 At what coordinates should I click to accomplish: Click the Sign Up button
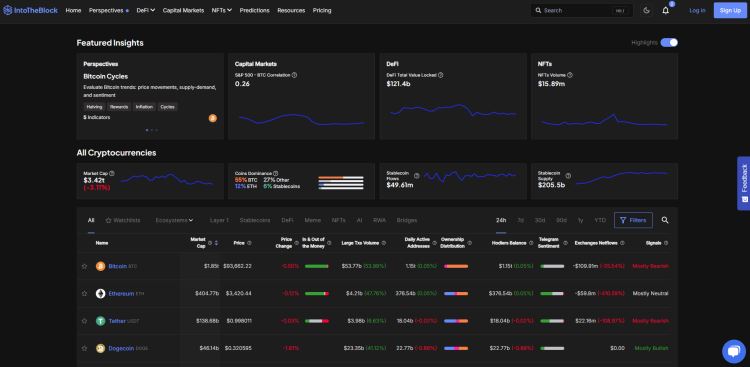(x=730, y=10)
